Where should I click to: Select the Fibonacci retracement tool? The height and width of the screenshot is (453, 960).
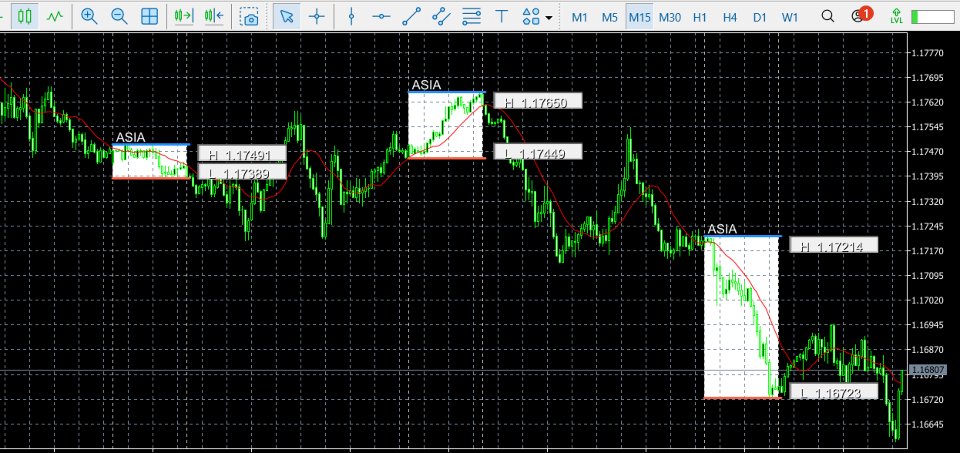[x=471, y=17]
